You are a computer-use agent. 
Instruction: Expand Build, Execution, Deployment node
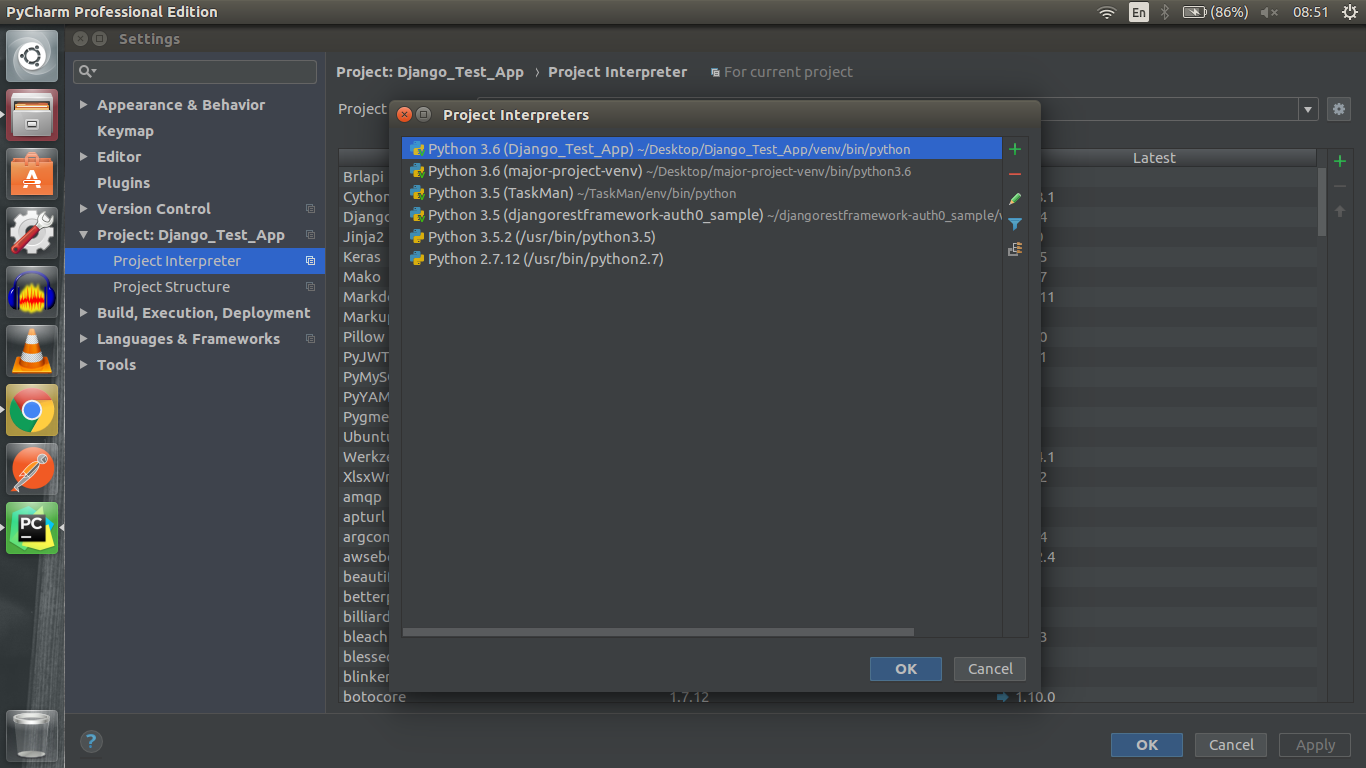(84, 313)
